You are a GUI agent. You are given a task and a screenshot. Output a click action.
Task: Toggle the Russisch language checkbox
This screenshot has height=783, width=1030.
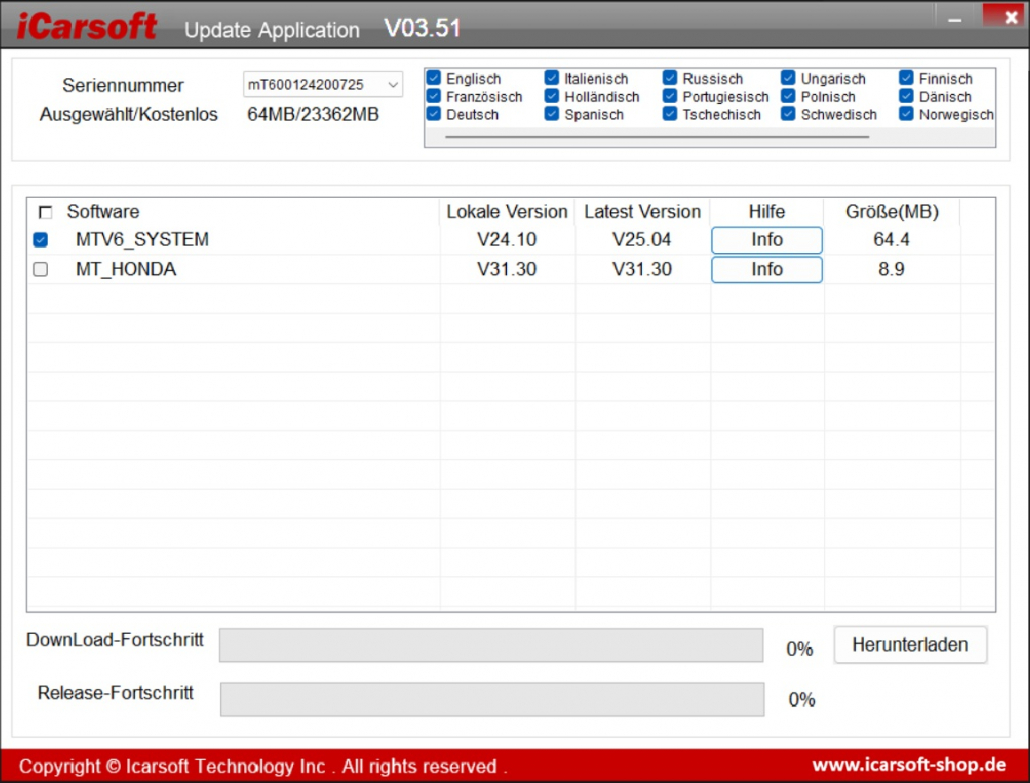(670, 78)
